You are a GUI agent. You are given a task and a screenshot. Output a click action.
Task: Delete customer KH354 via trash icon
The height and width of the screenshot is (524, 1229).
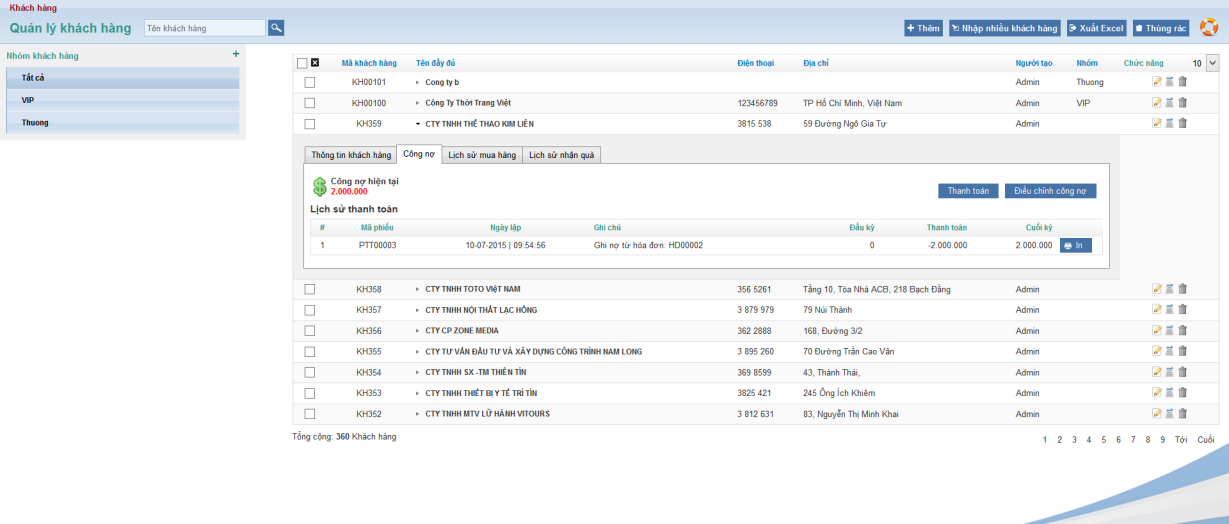1182,372
